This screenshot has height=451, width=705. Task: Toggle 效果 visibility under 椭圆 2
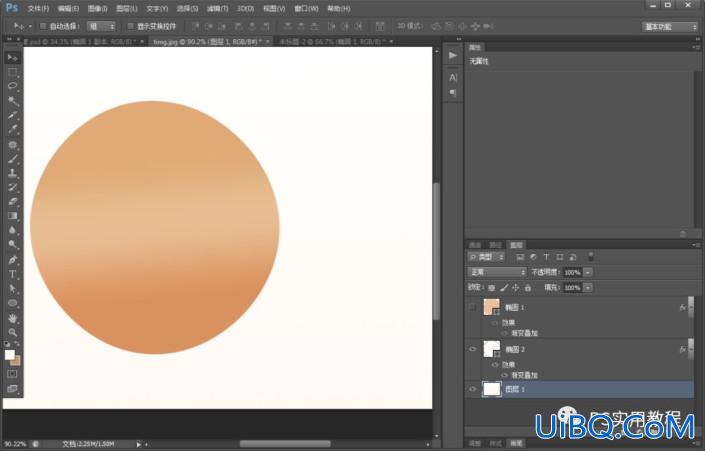[x=495, y=365]
